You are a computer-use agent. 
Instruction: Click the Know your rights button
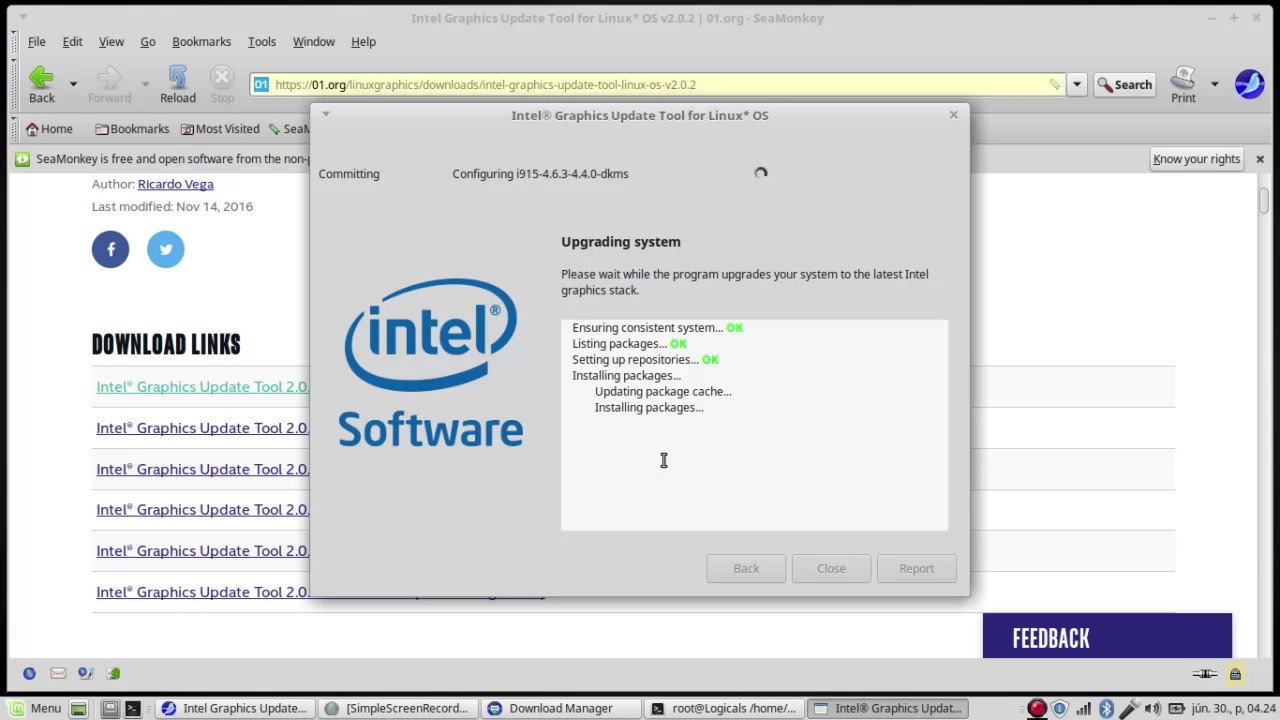pyautogui.click(x=1196, y=159)
